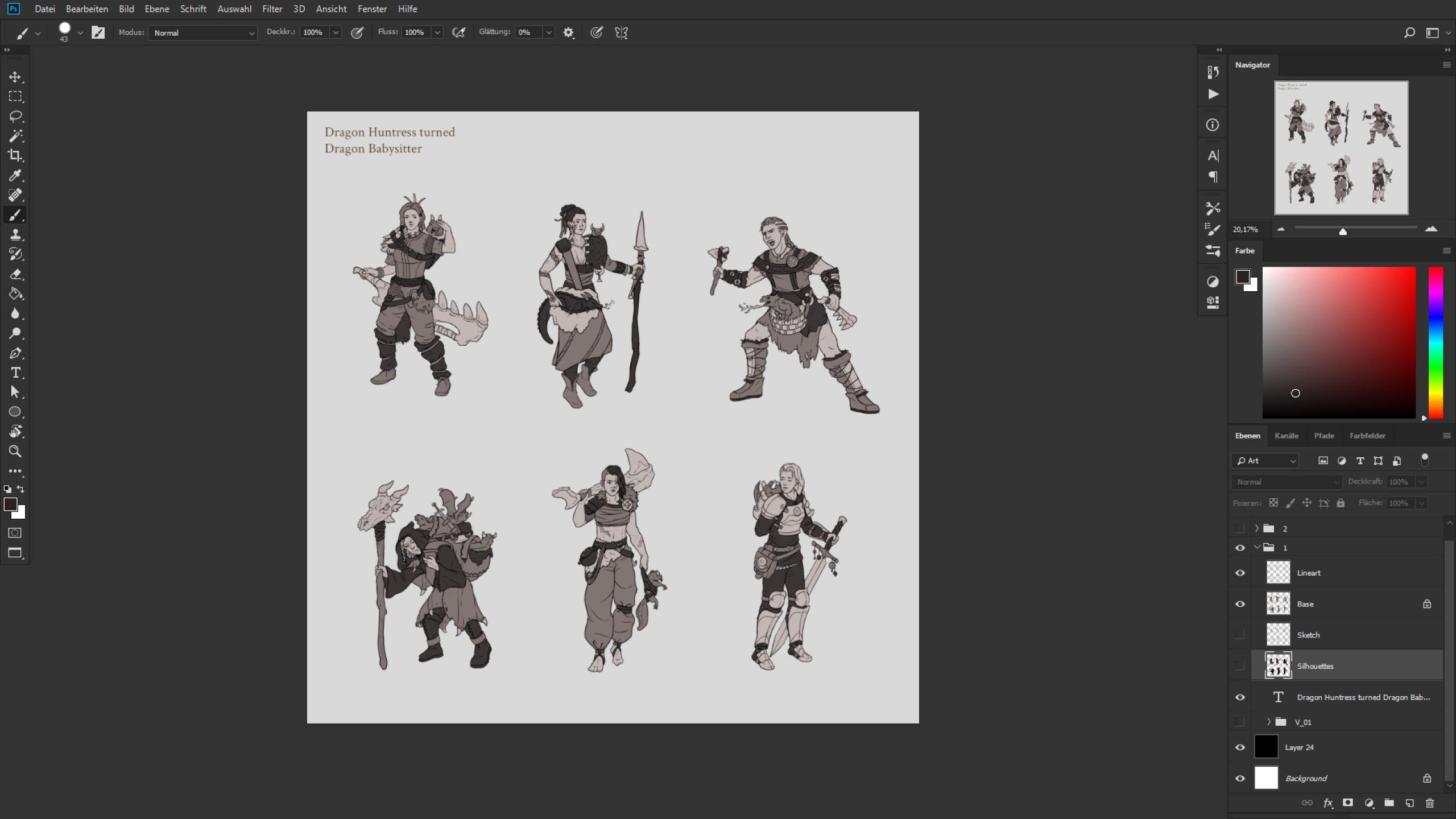Hide the Lineart layer

pyautogui.click(x=1240, y=573)
